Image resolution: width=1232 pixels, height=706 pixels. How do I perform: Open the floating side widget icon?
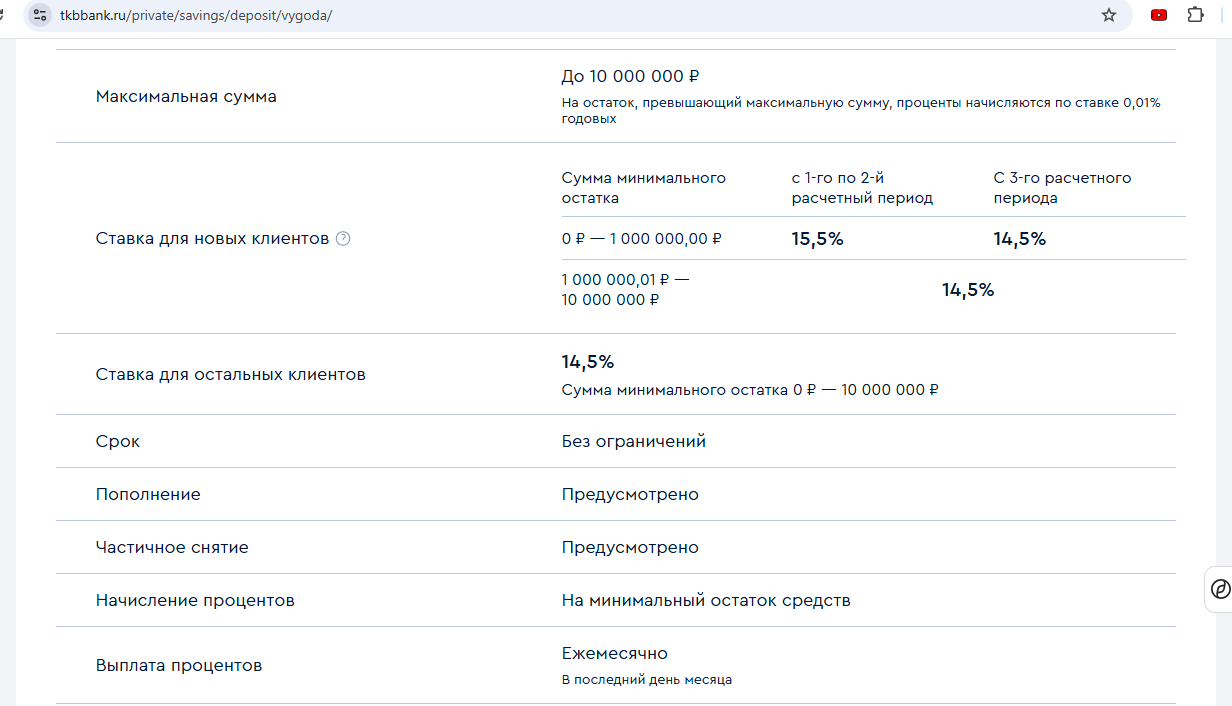point(1219,588)
